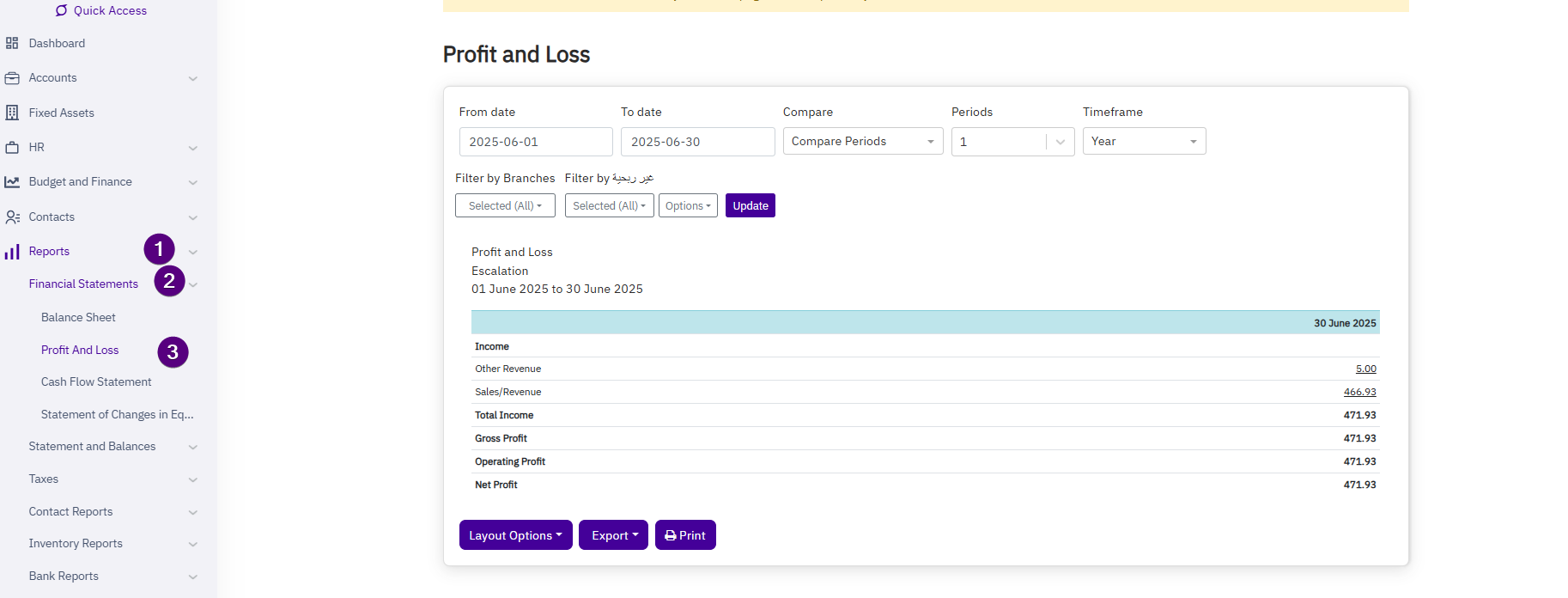Open Cash Flow Statement report
The image size is (1568, 598).
click(96, 382)
